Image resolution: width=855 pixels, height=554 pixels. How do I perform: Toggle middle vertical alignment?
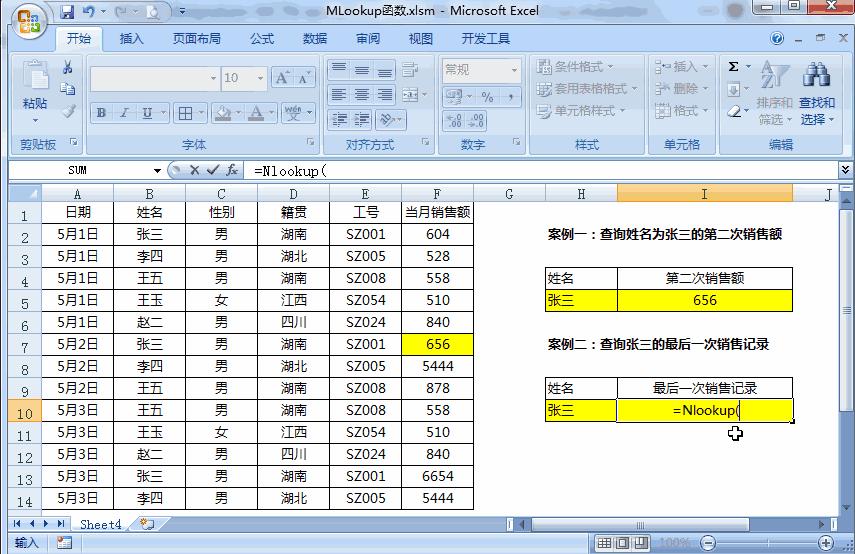tap(362, 69)
